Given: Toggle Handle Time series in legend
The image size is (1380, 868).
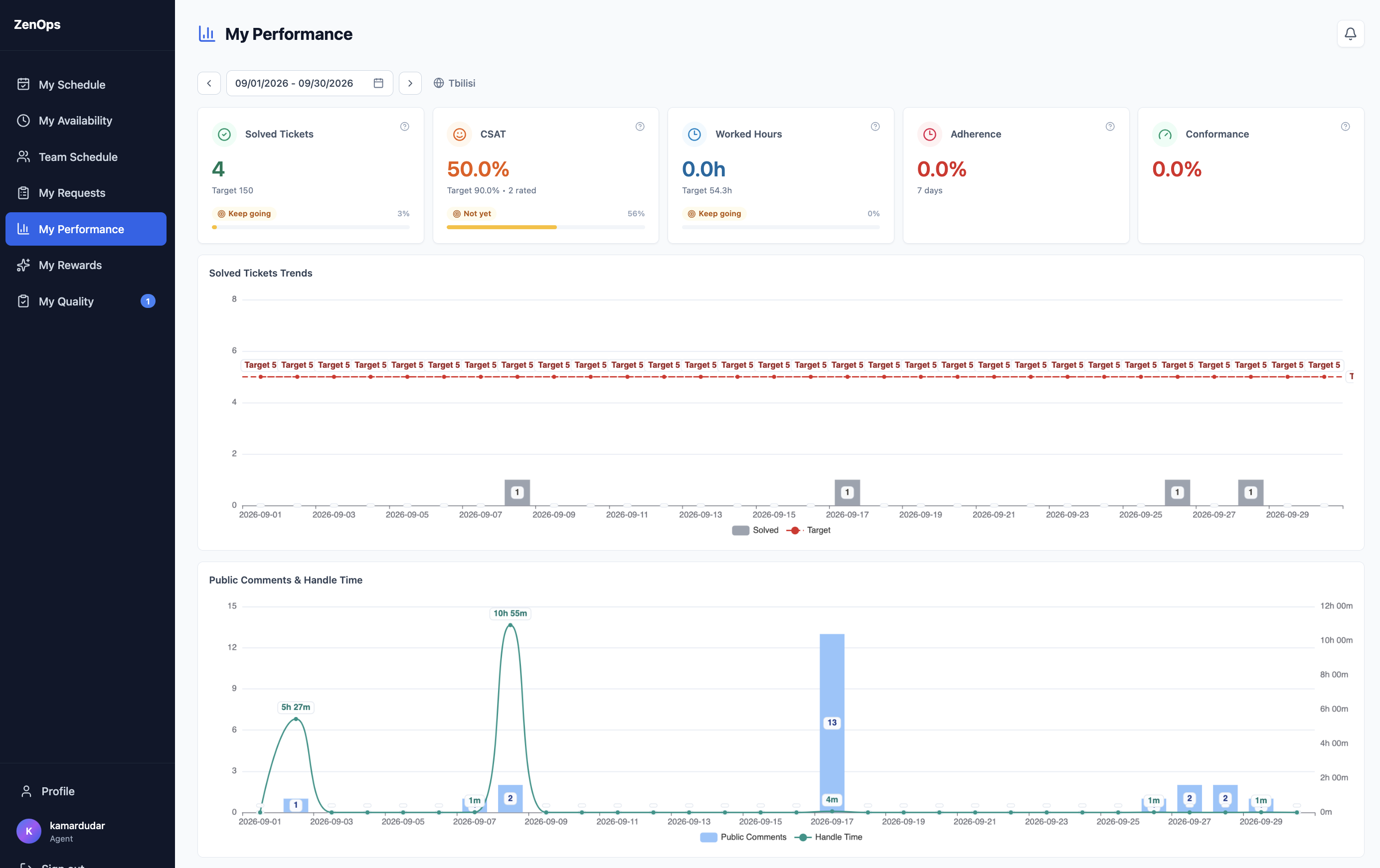Looking at the screenshot, I should coord(828,838).
